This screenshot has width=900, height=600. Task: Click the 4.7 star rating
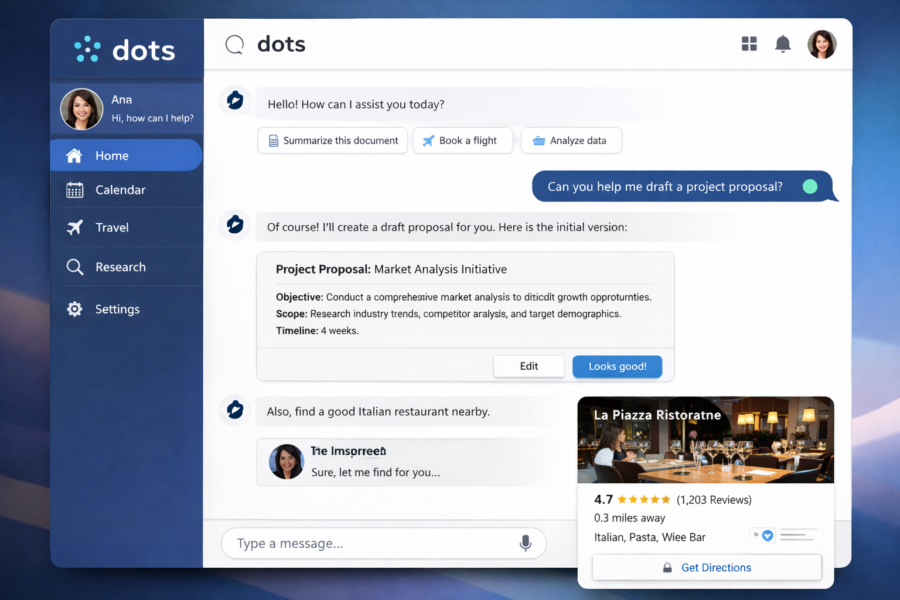632,500
